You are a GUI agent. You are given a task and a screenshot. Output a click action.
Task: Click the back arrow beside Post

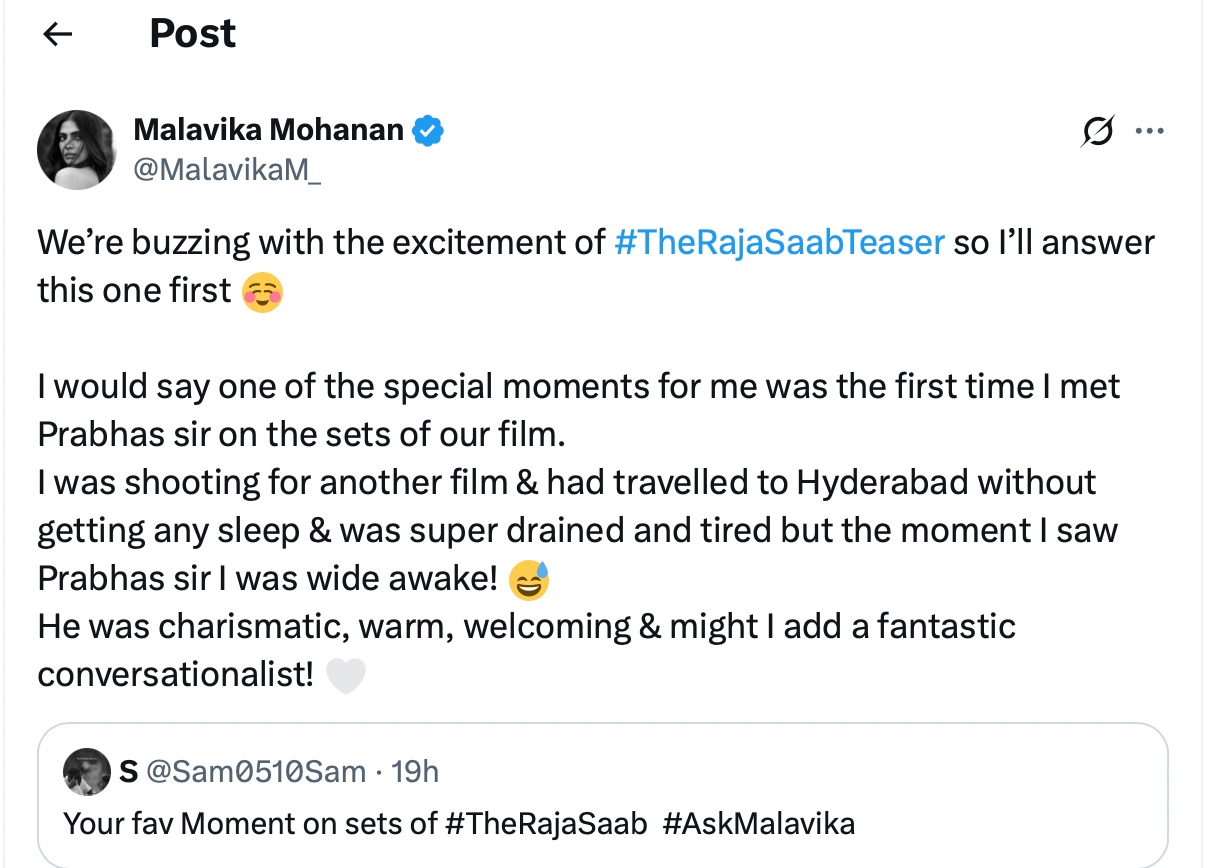[x=59, y=35]
